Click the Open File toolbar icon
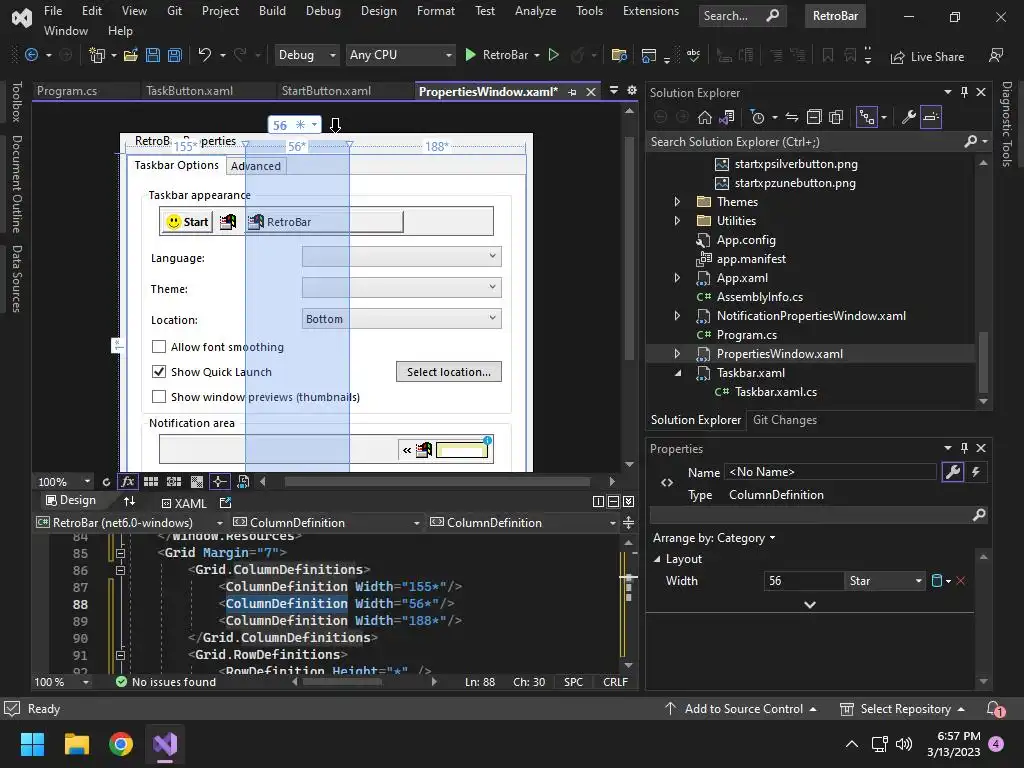Image resolution: width=1024 pixels, height=768 pixels. [131, 56]
